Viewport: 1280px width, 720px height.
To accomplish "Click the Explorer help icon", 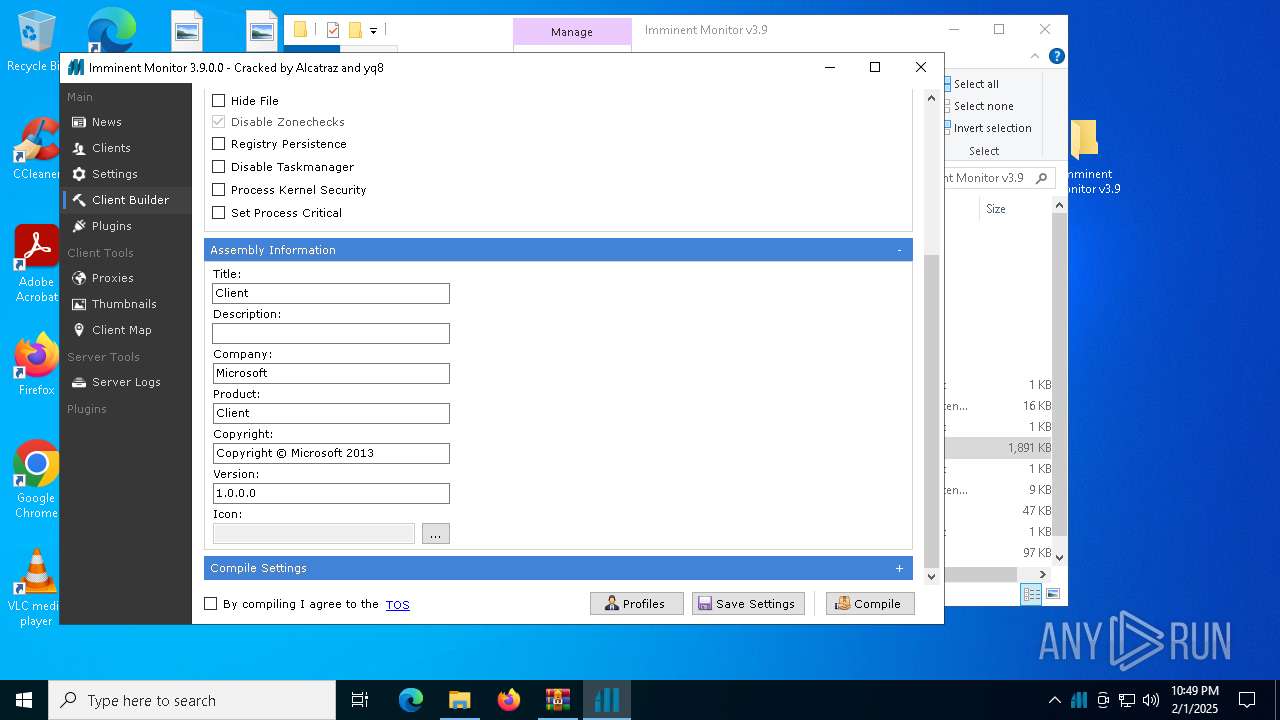I will (1056, 57).
